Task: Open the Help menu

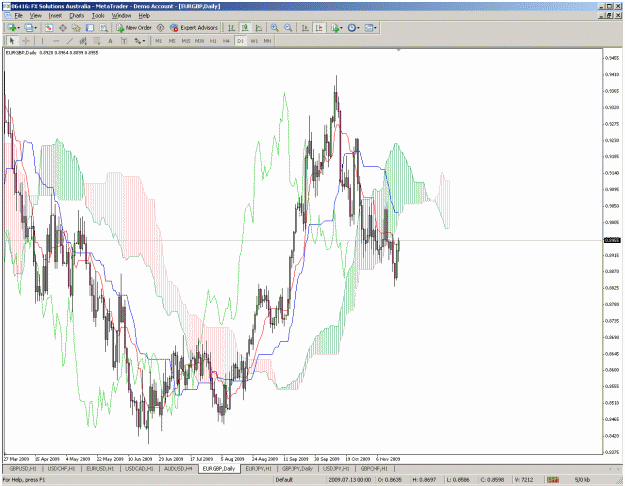Action: pos(144,16)
